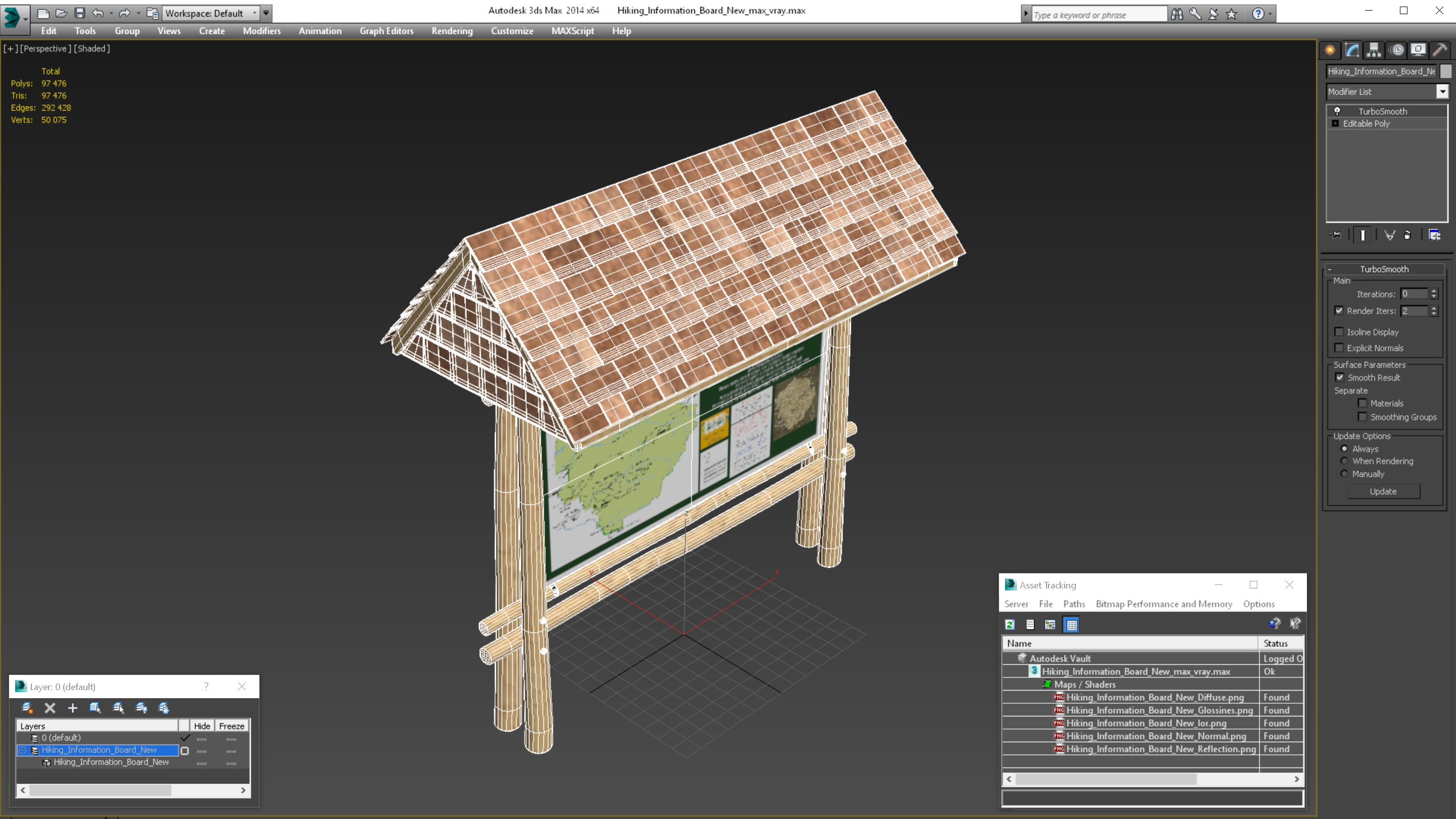
Task: Open the Utilities command panel tab
Action: [1440, 50]
